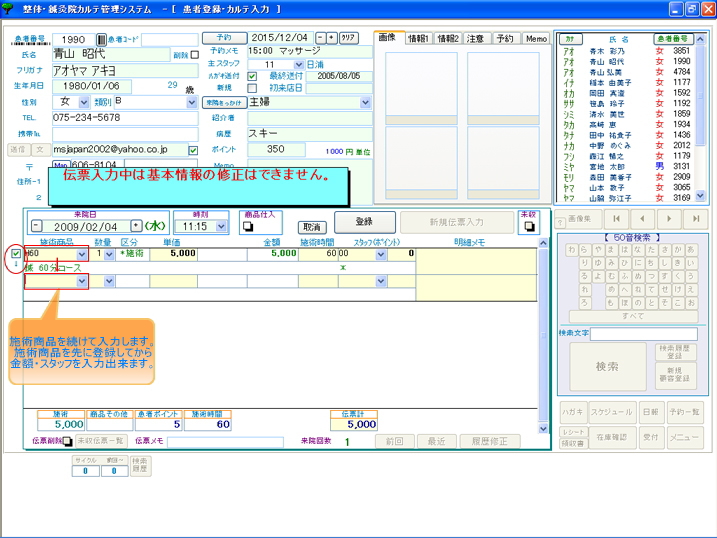Go to next record arrow
This screenshot has height=538, width=717.
tap(669, 219)
